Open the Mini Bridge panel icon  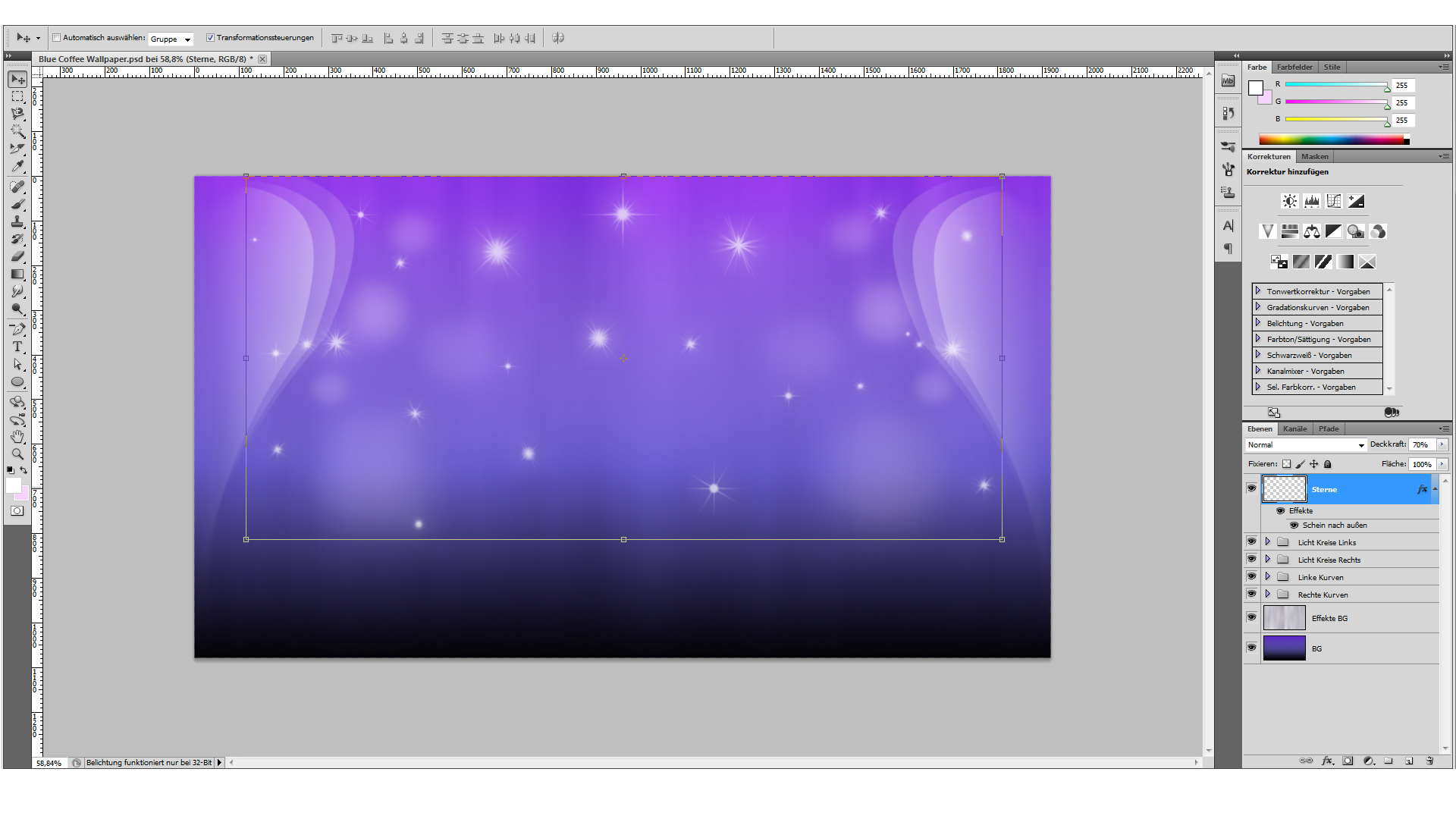pyautogui.click(x=1228, y=81)
